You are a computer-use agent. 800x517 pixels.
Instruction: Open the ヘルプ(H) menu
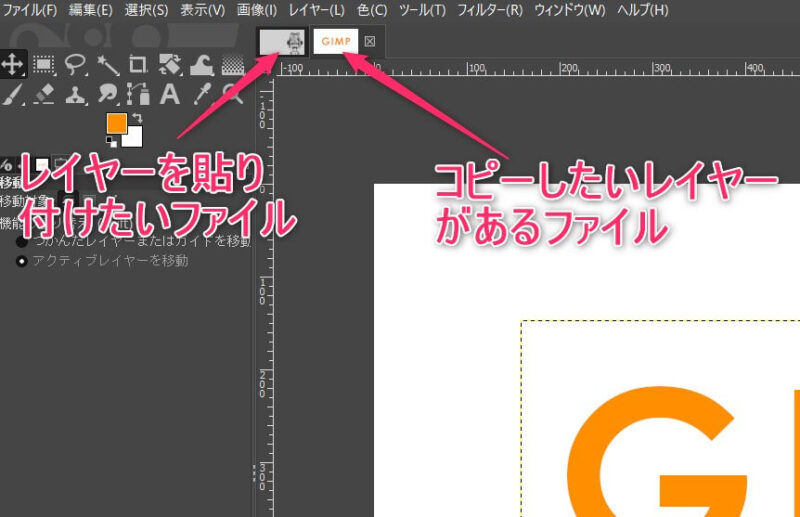click(643, 10)
